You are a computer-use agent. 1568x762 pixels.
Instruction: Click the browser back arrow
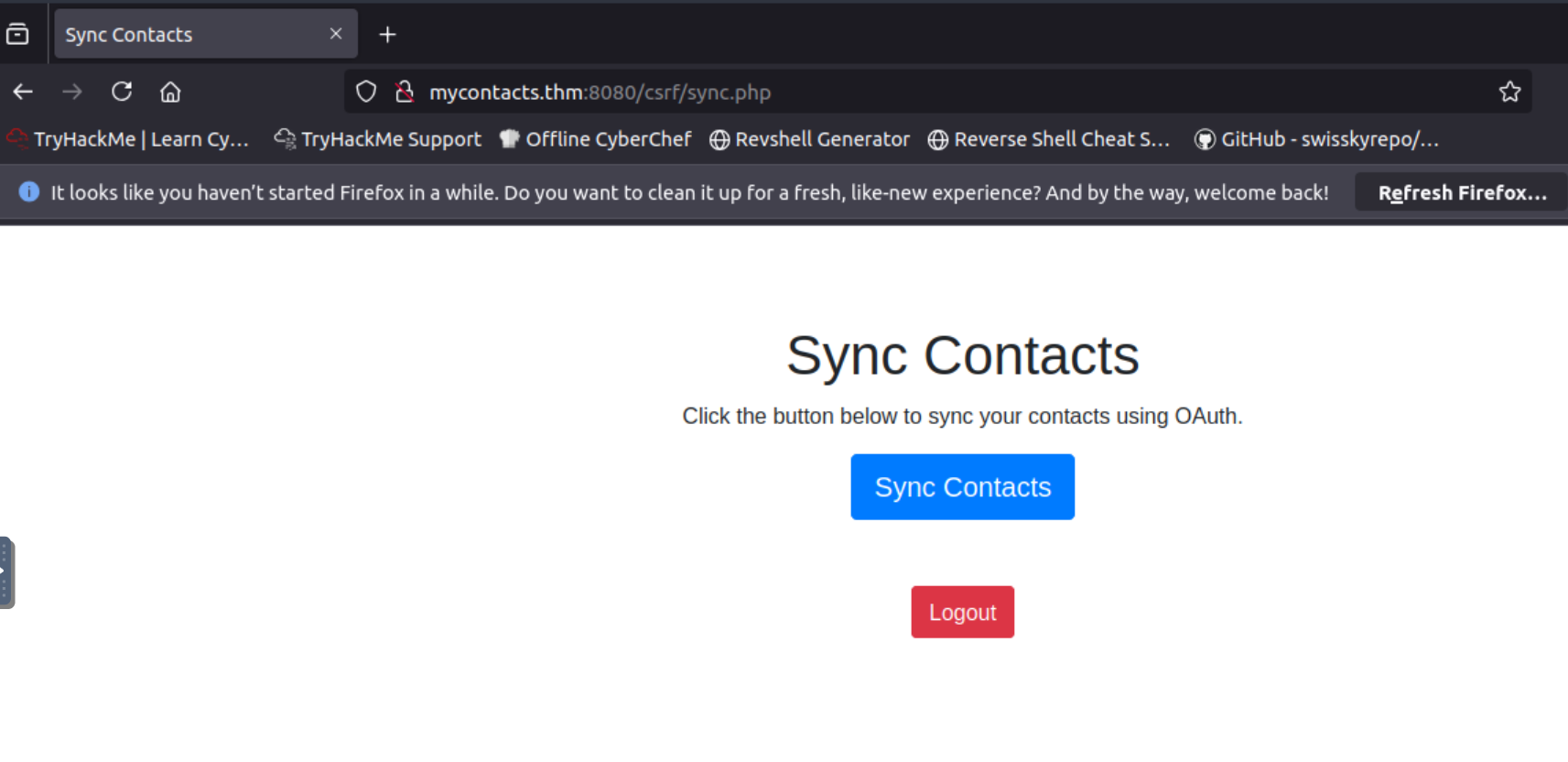click(x=23, y=92)
